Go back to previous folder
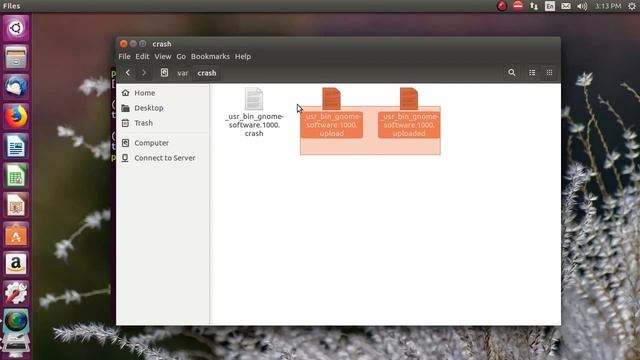The width and height of the screenshot is (640, 360). tap(128, 73)
